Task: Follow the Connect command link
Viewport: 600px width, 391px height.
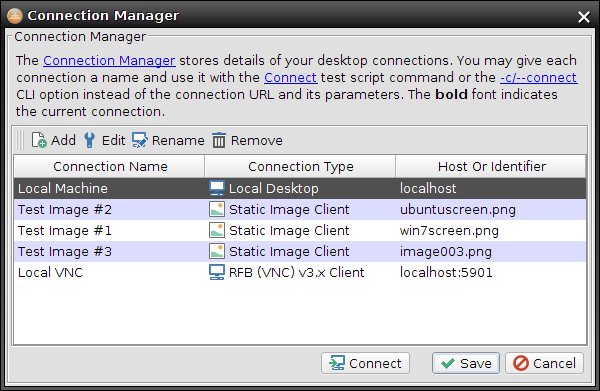Action: tap(290, 78)
